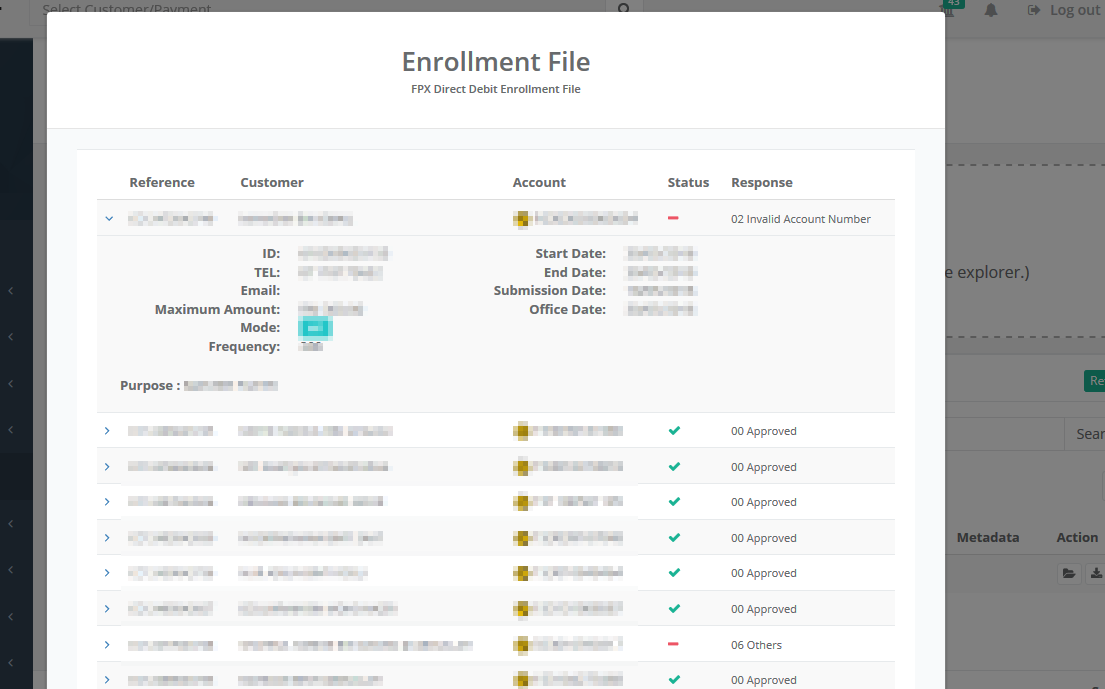Open the bell notifications icon
Image resolution: width=1105 pixels, height=689 pixels.
click(991, 10)
